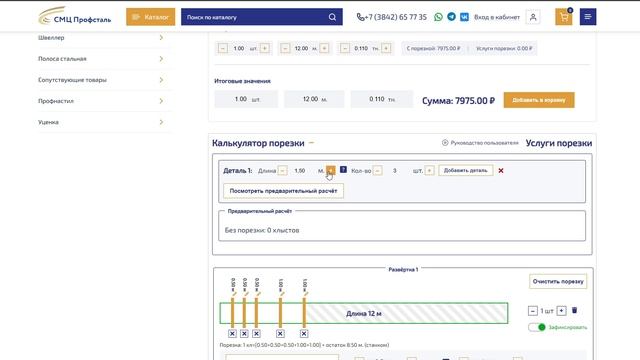640x360 pixels.
Task: Decrease Деталь 1 Длина value
Action: click(x=282, y=171)
